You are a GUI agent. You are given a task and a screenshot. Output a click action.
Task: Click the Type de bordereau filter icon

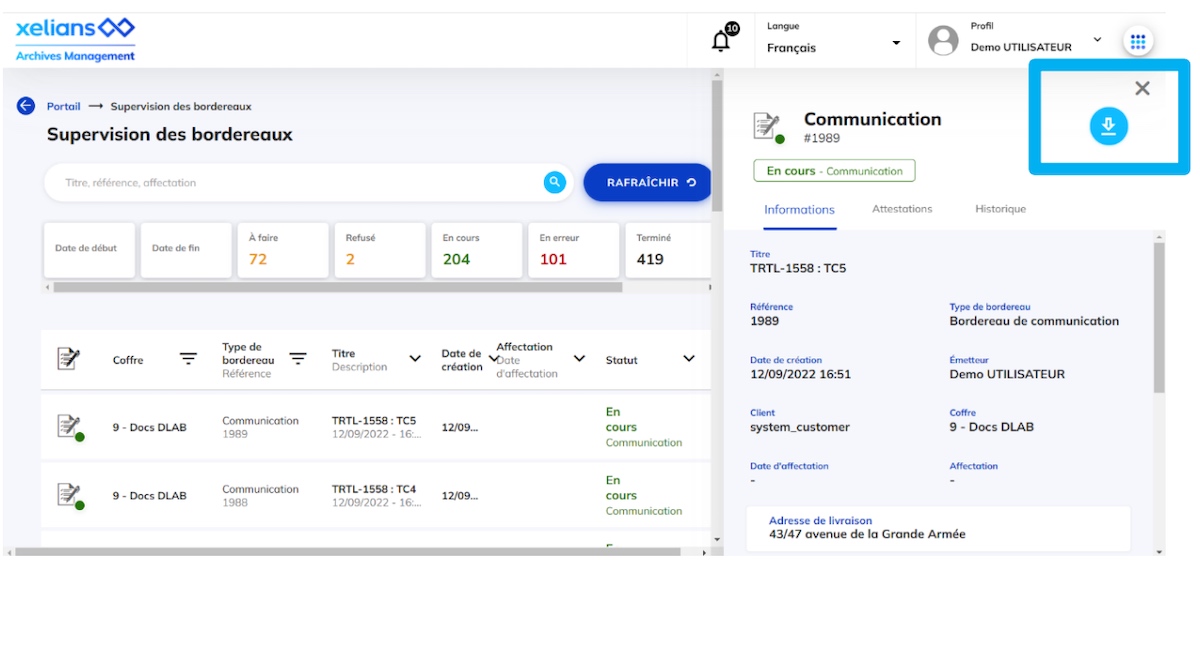coord(298,359)
